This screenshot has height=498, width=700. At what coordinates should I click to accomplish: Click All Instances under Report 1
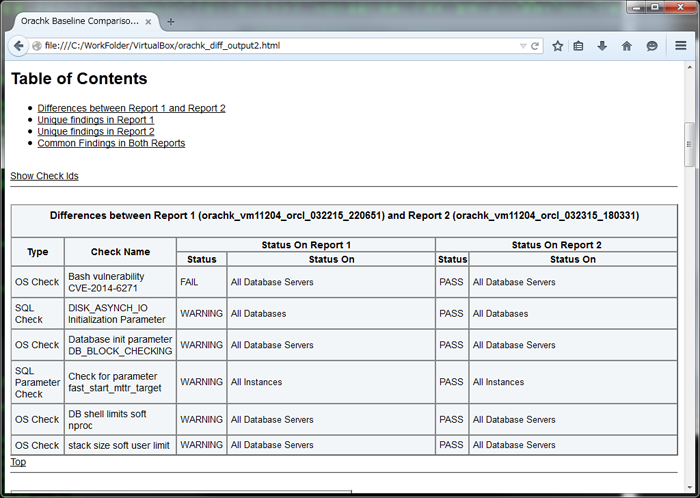click(256, 382)
